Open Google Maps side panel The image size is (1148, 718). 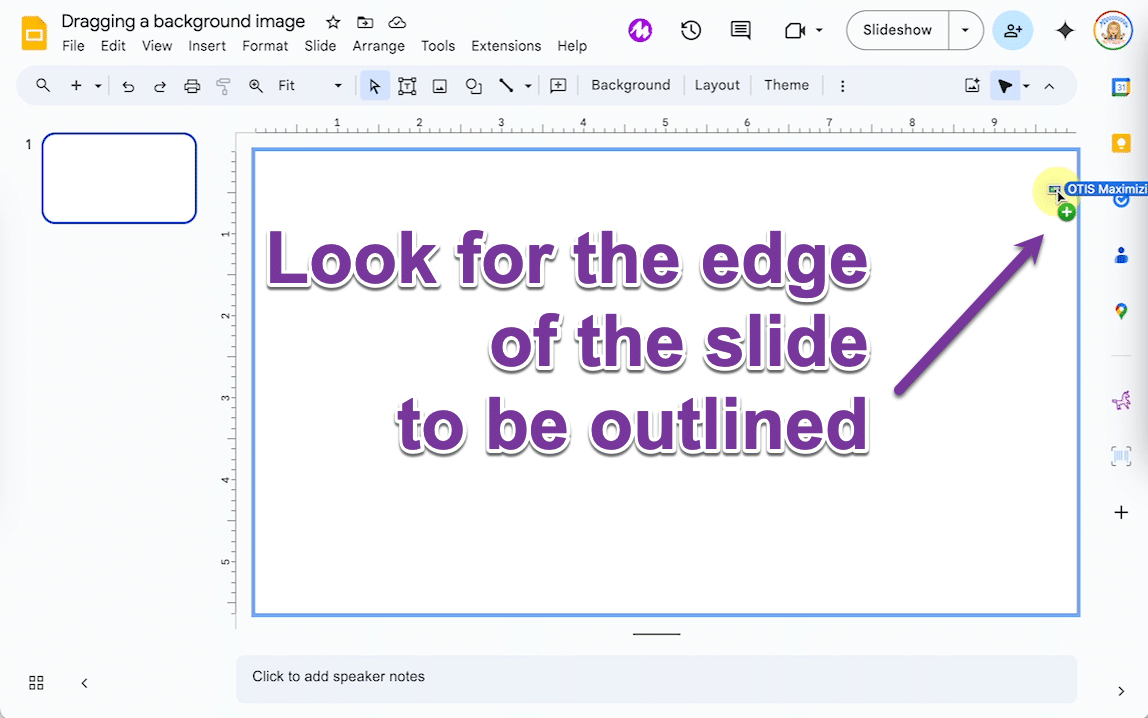[x=1121, y=311]
